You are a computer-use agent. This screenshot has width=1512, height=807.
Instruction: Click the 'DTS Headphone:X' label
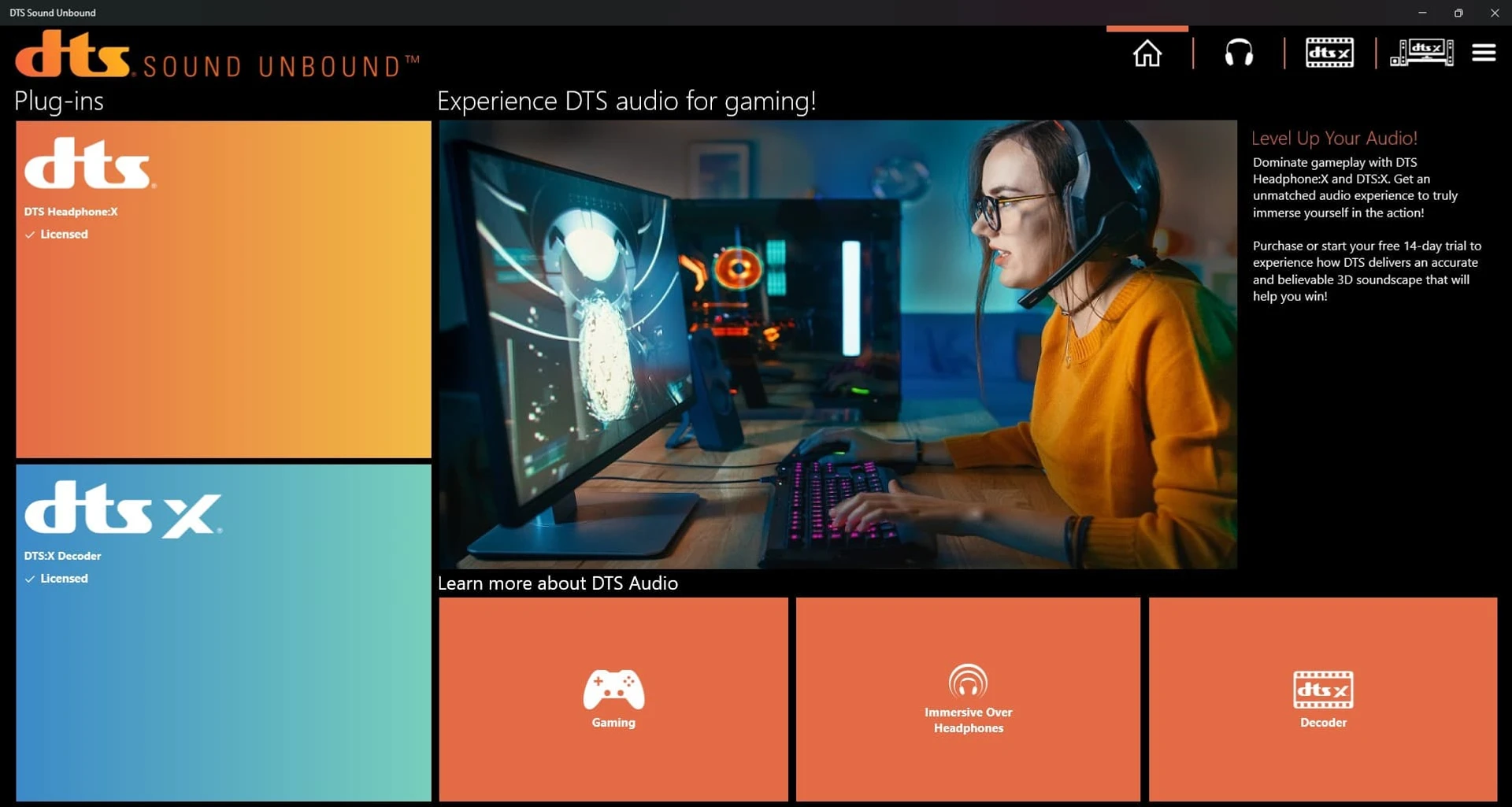pos(71,211)
